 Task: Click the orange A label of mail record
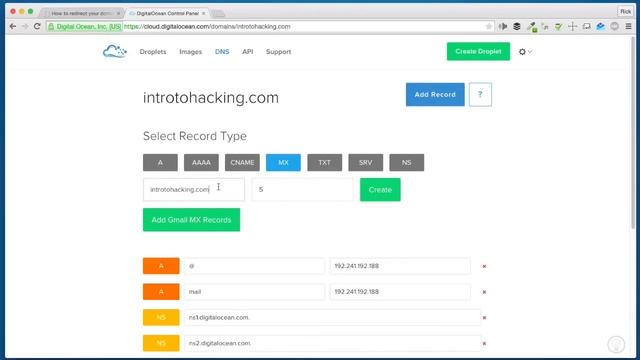click(x=161, y=292)
